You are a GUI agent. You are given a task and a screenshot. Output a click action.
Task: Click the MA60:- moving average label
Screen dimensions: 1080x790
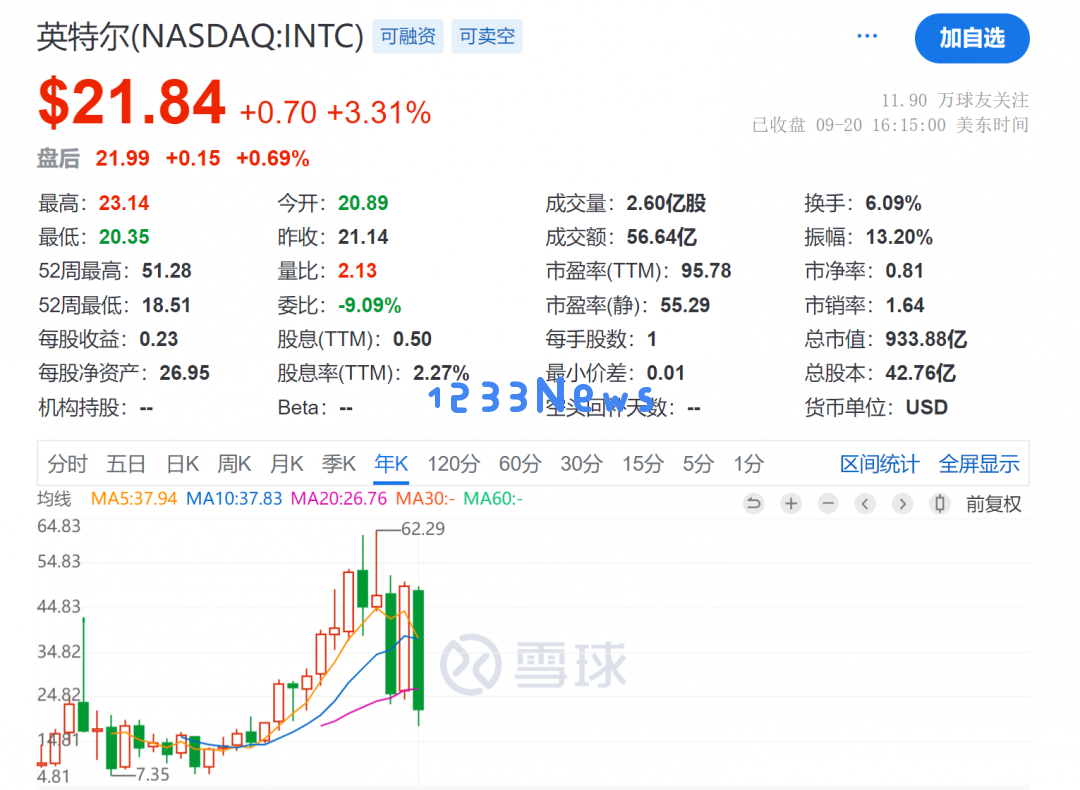point(493,498)
